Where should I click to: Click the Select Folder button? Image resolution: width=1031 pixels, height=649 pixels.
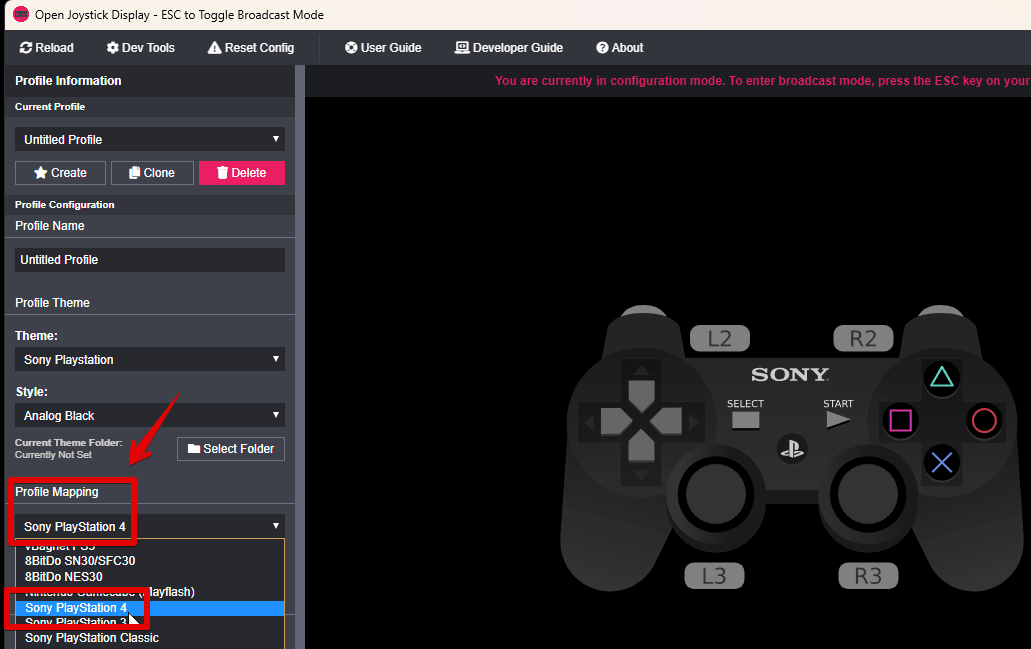click(x=231, y=448)
